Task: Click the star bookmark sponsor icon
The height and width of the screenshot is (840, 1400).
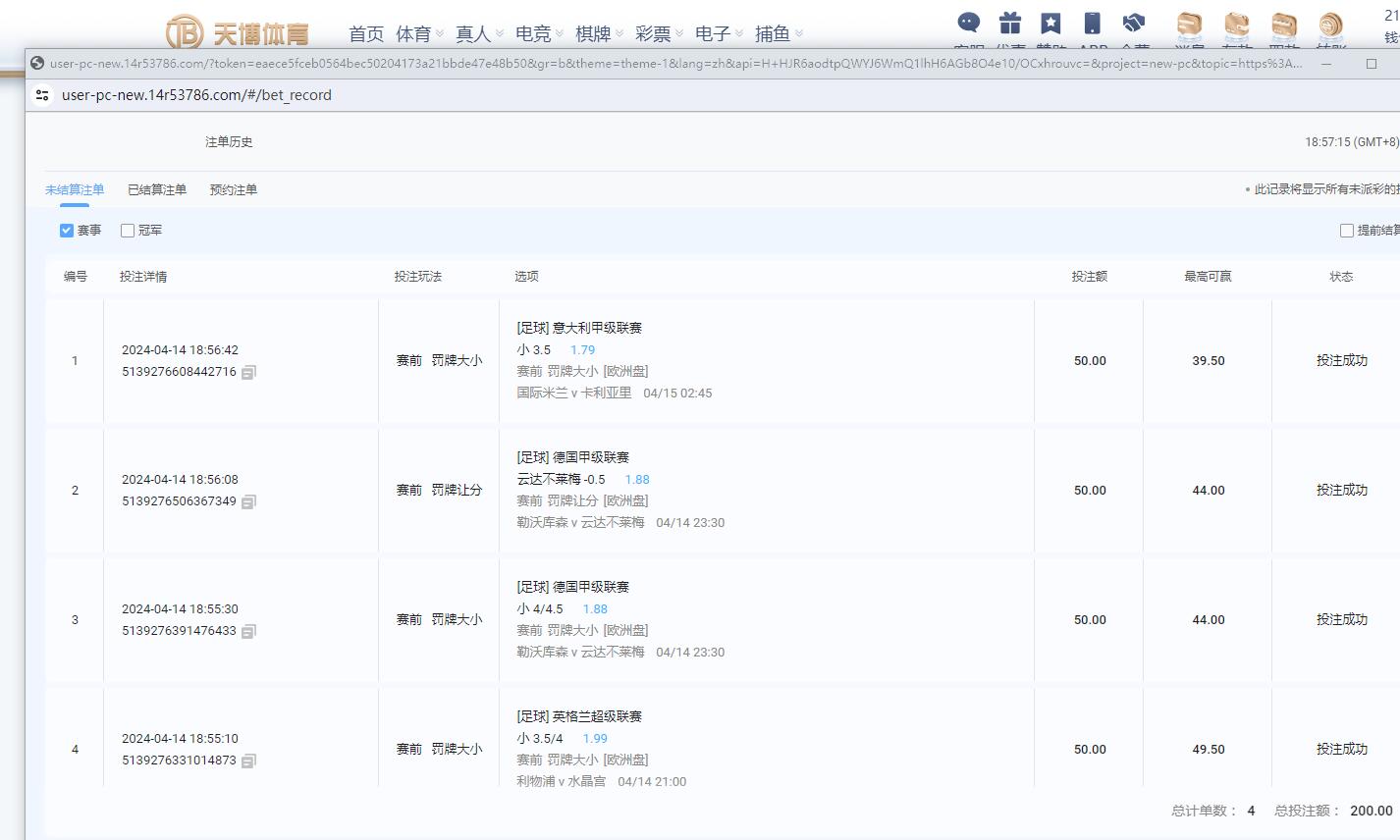Action: [x=1050, y=24]
